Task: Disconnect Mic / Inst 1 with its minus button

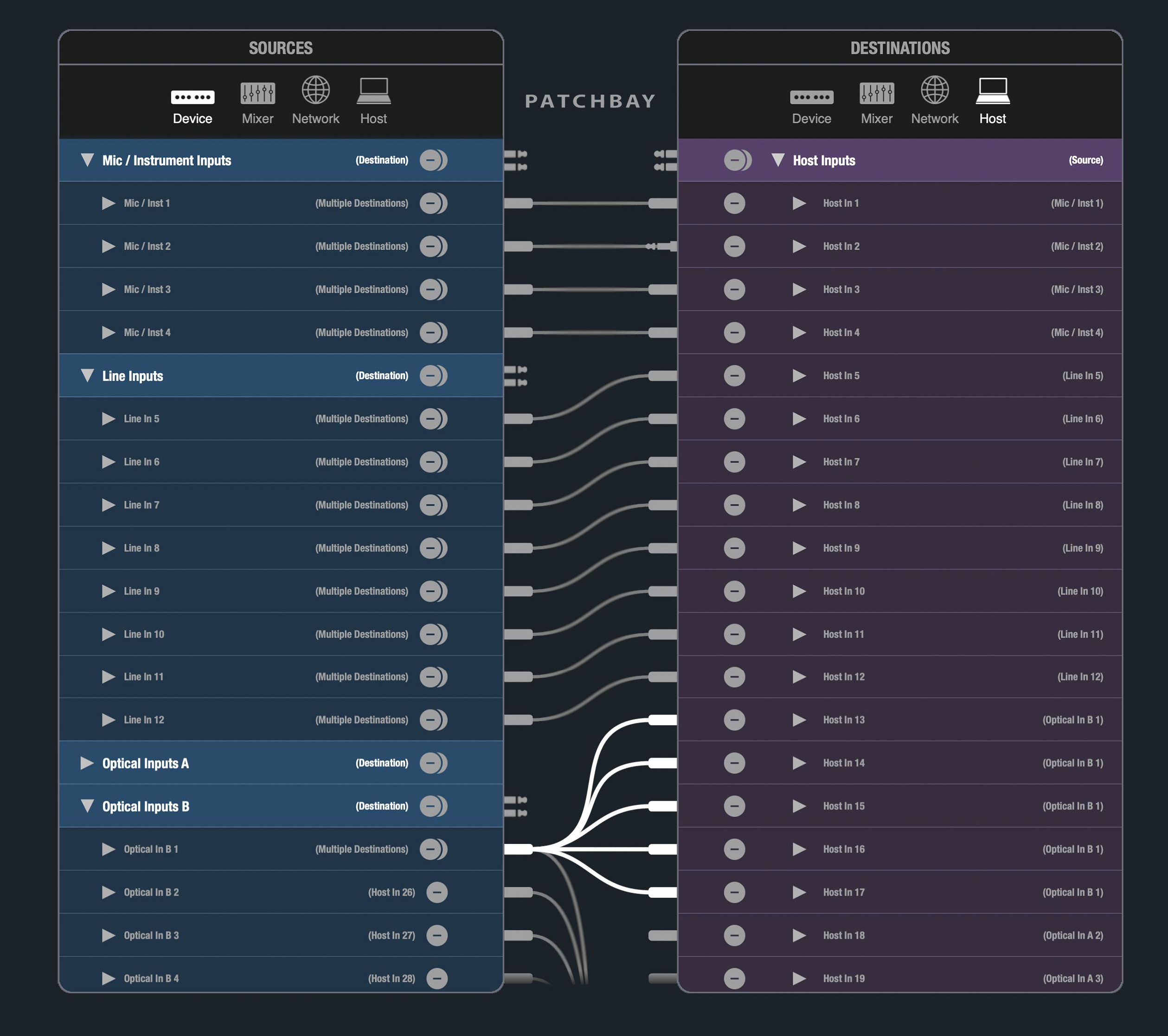Action: pyautogui.click(x=433, y=203)
